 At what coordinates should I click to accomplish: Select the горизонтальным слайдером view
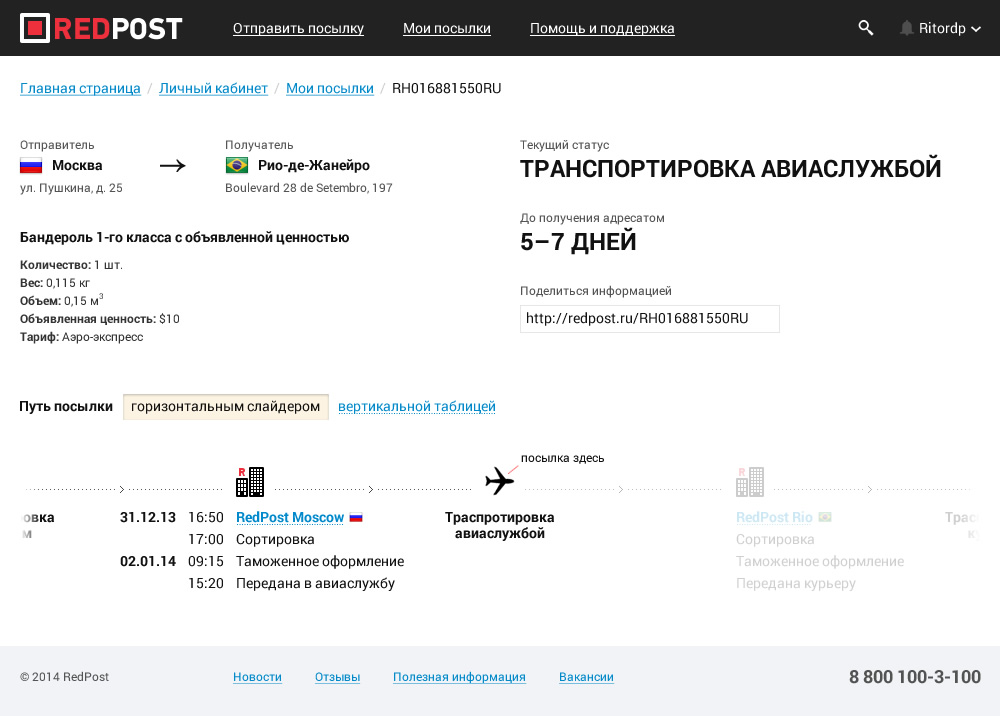click(x=226, y=407)
